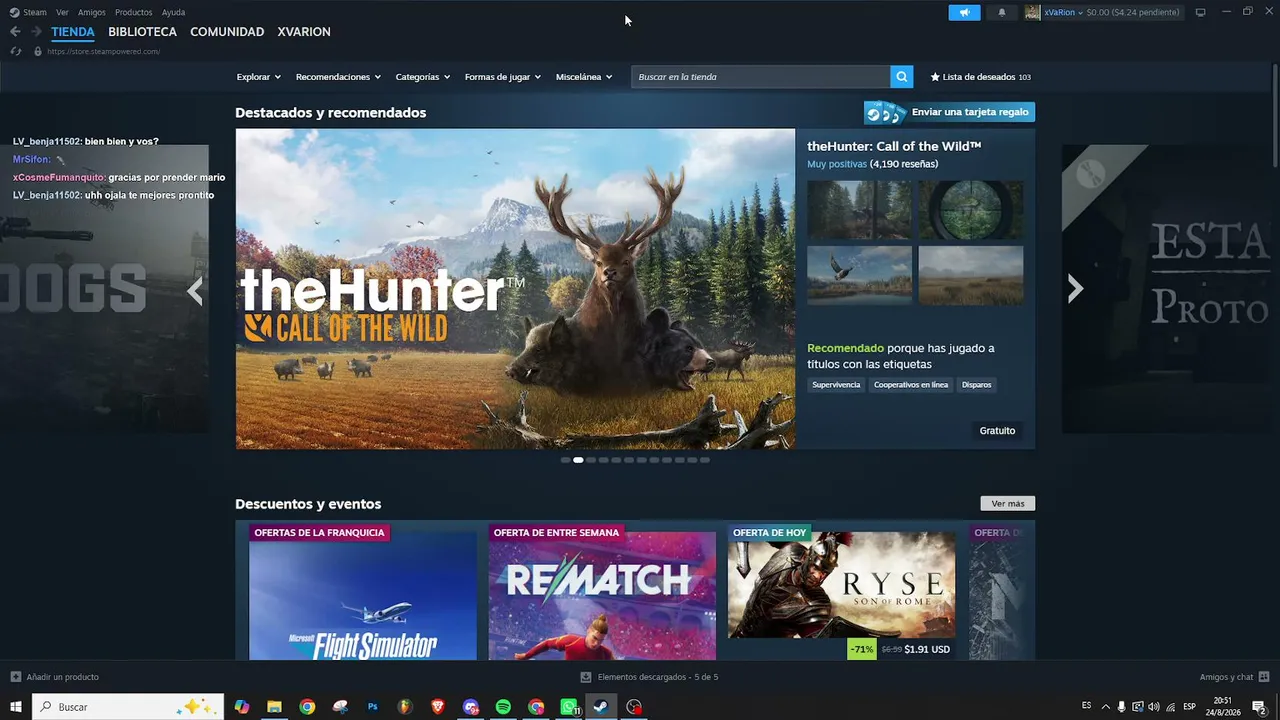Show the previous featured game arrow
Screen dimensions: 1280x720
[195, 291]
